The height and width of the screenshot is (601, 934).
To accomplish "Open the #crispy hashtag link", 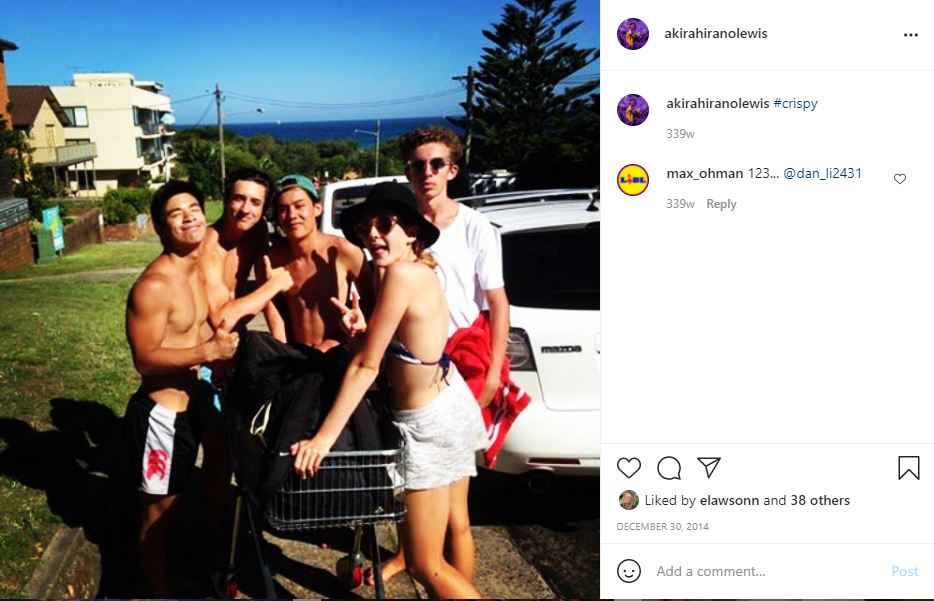I will pos(795,103).
